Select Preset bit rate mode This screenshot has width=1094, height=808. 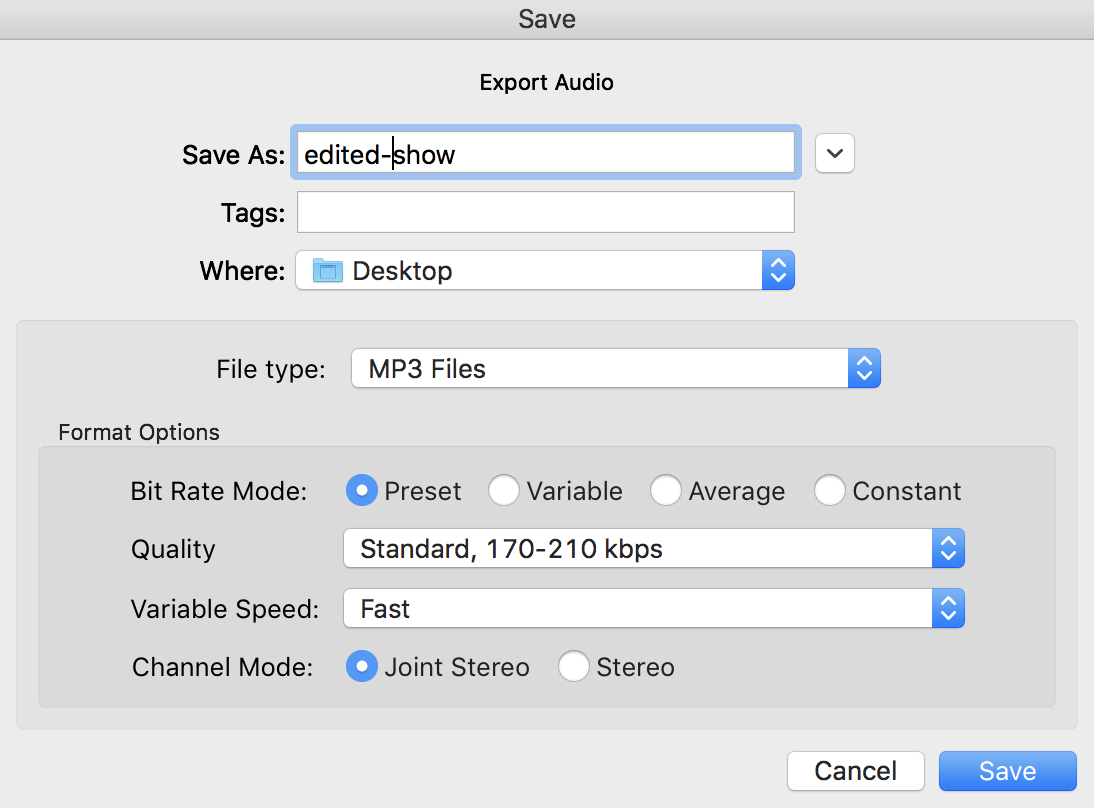[x=361, y=491]
